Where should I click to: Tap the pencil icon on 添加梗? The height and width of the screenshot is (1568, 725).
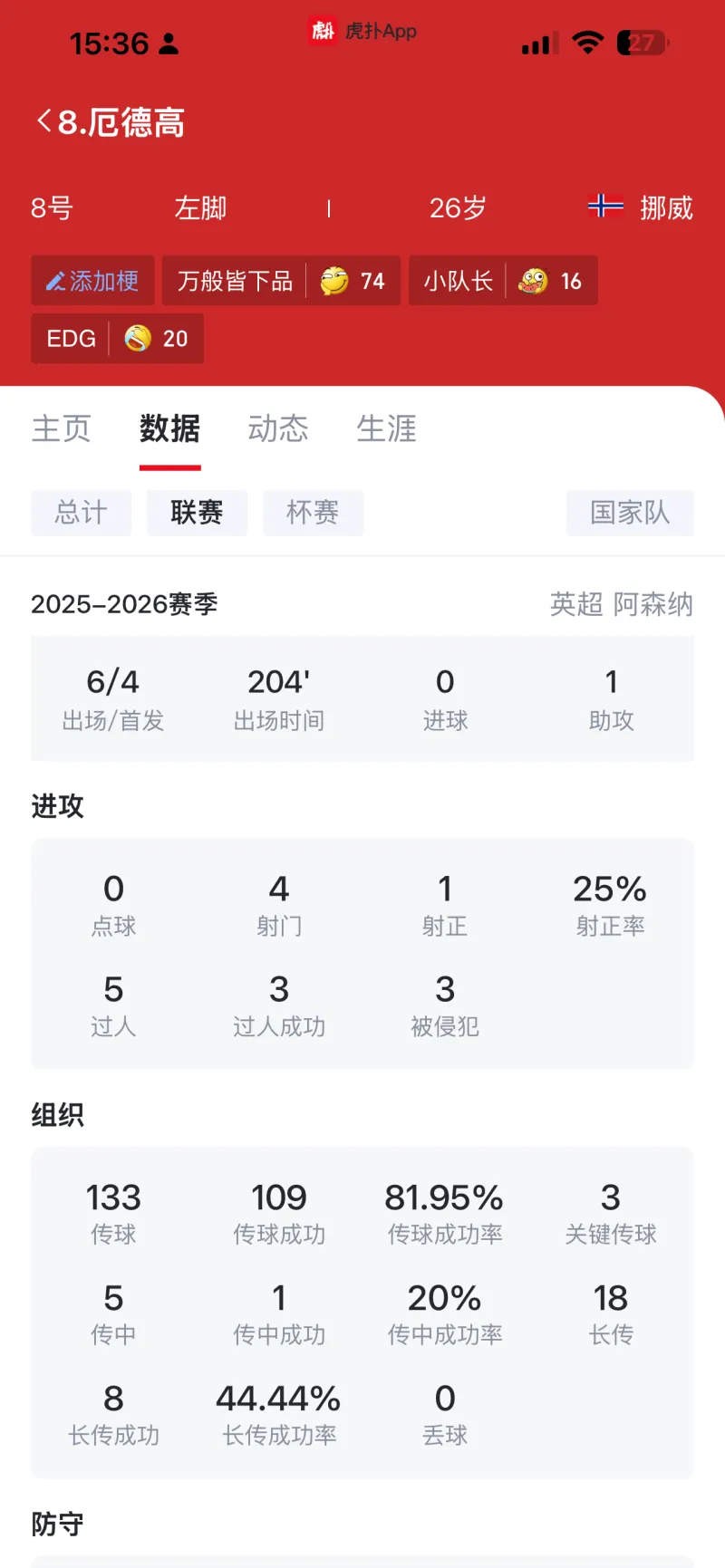[x=56, y=282]
